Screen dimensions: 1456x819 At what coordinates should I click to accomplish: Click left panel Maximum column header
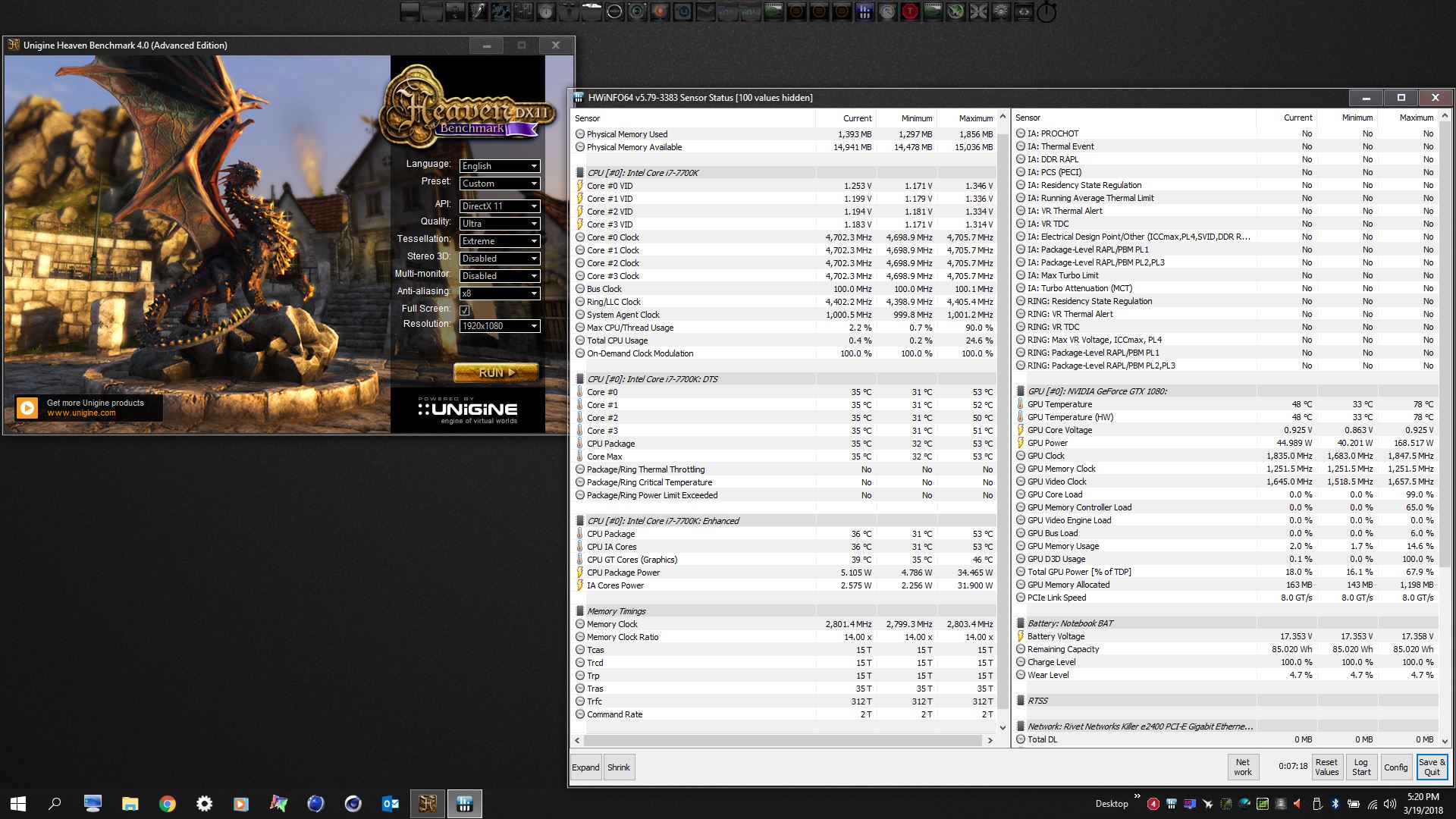coord(967,118)
